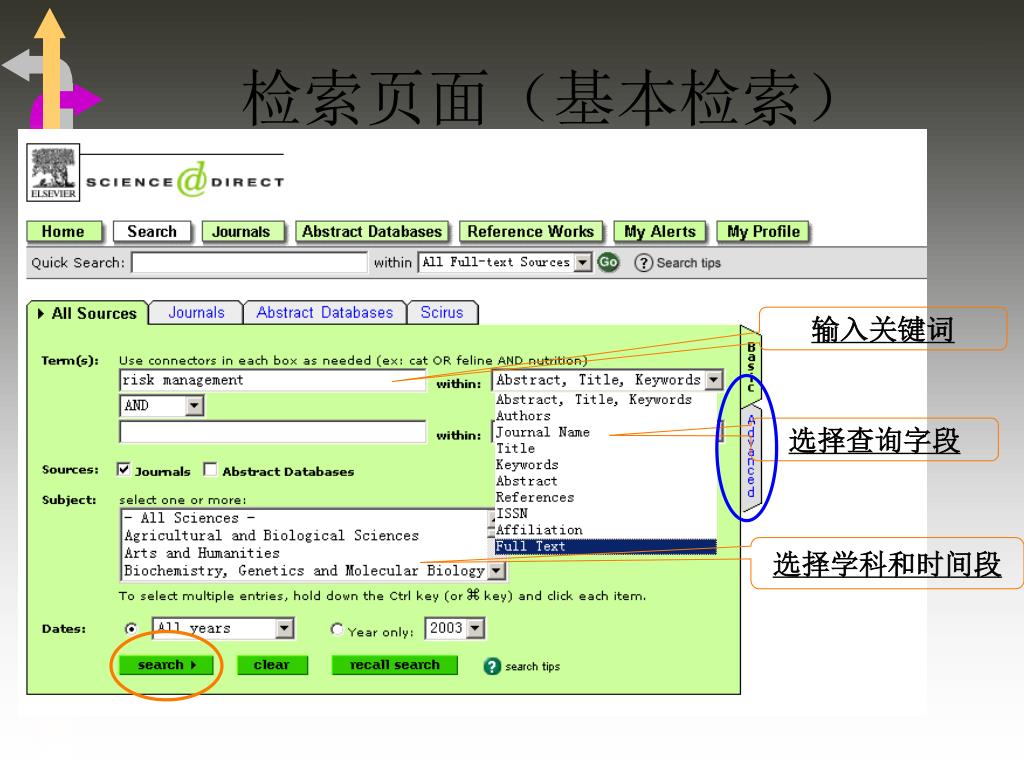Click the green Go button
The height and width of the screenshot is (768, 1024).
(608, 262)
